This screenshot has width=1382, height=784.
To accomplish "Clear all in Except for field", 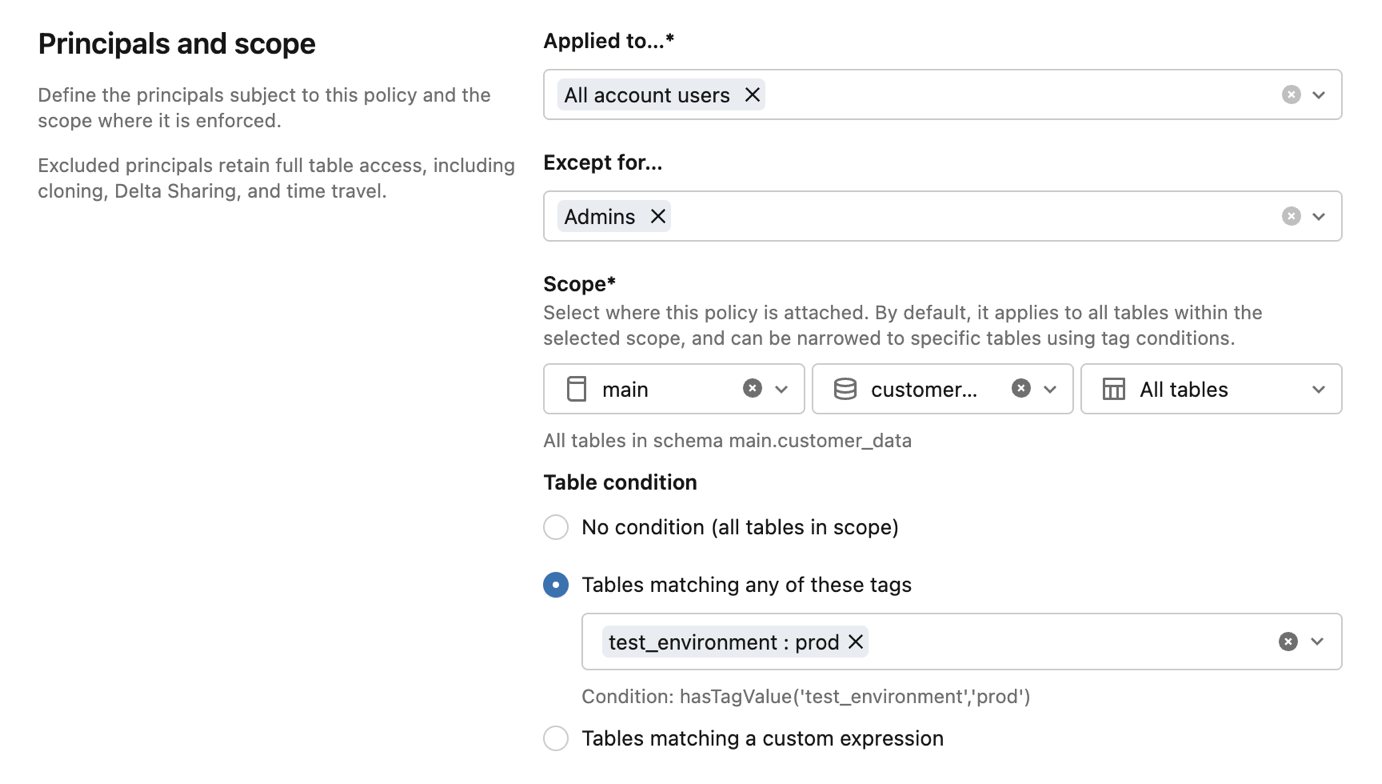I will 1291,216.
